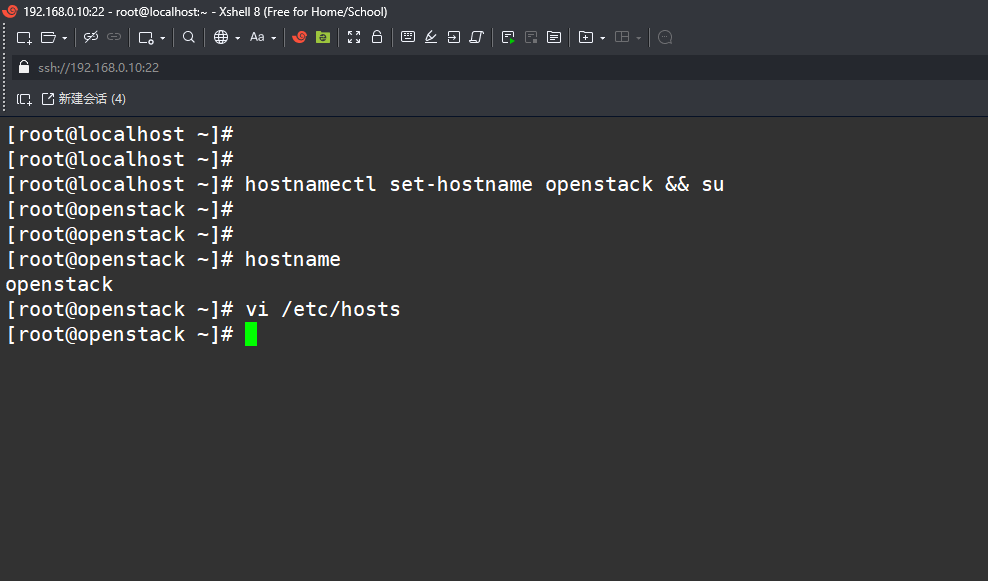The height and width of the screenshot is (581, 988).
Task: Toggle full screen mode icon
Action: [x=354, y=37]
